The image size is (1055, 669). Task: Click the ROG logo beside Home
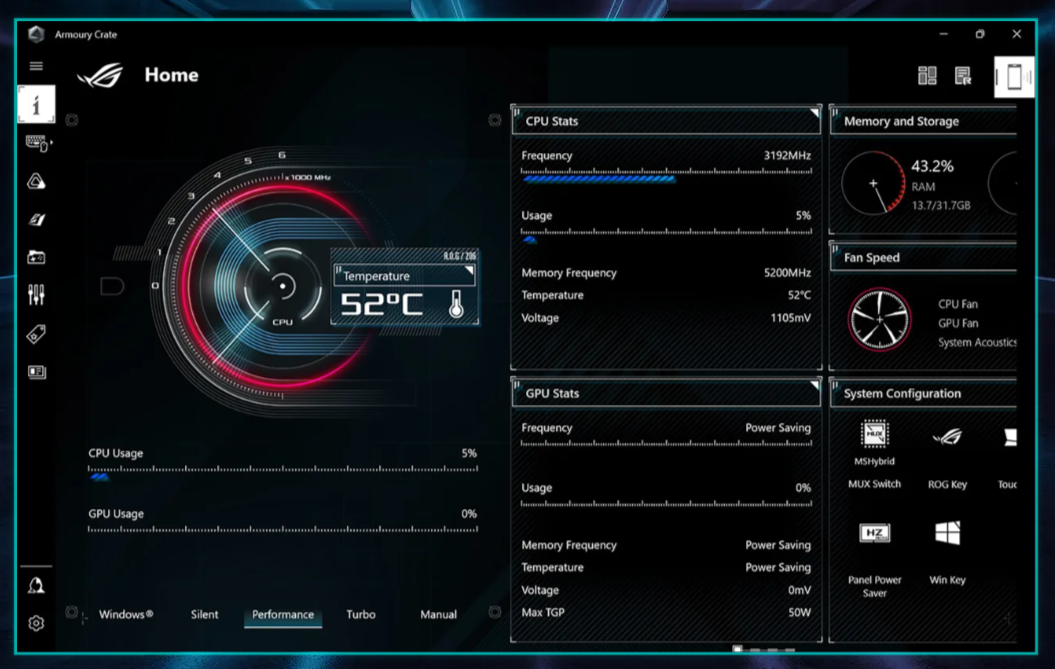click(x=101, y=75)
